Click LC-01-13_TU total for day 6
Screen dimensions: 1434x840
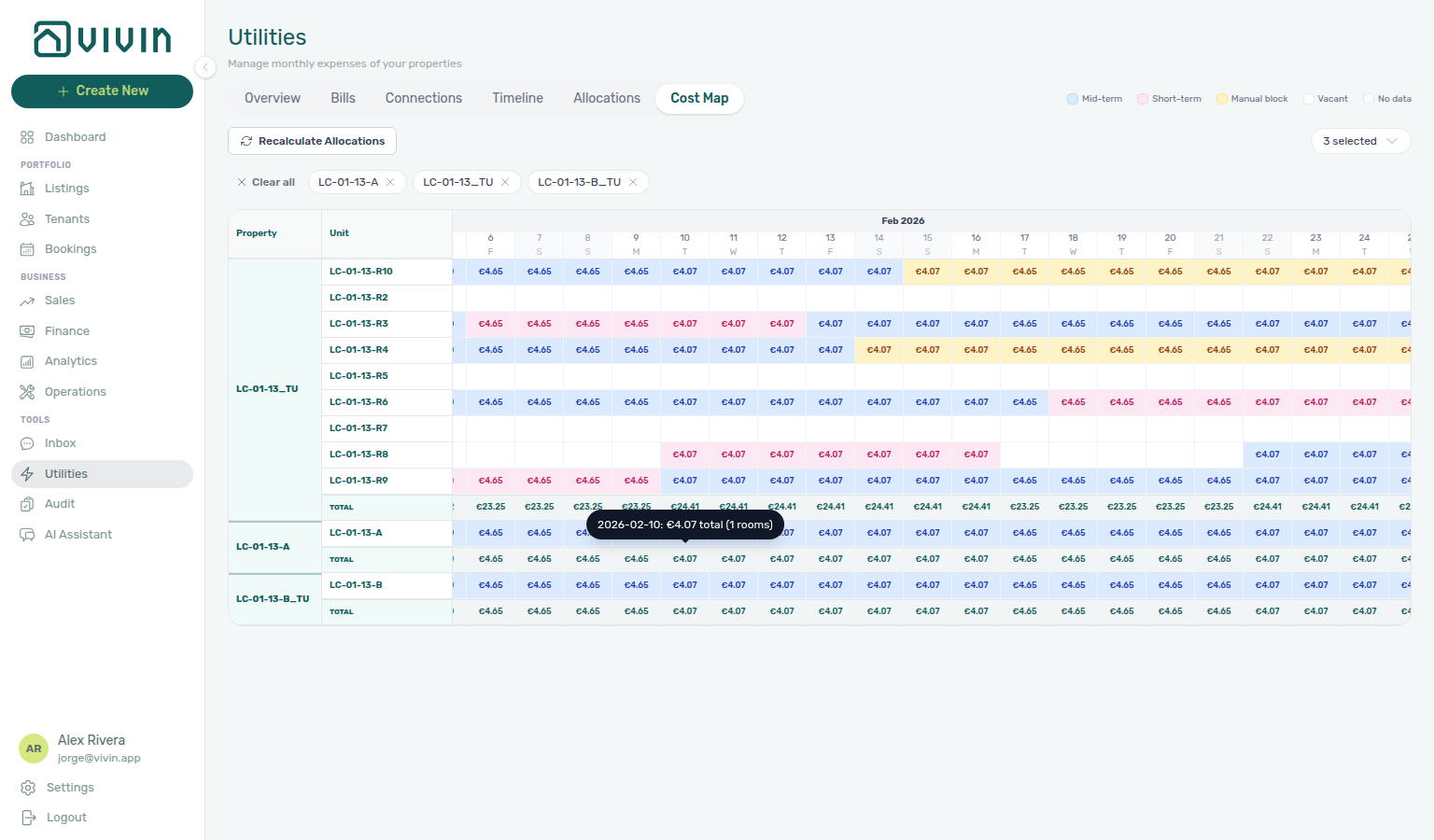[490, 507]
